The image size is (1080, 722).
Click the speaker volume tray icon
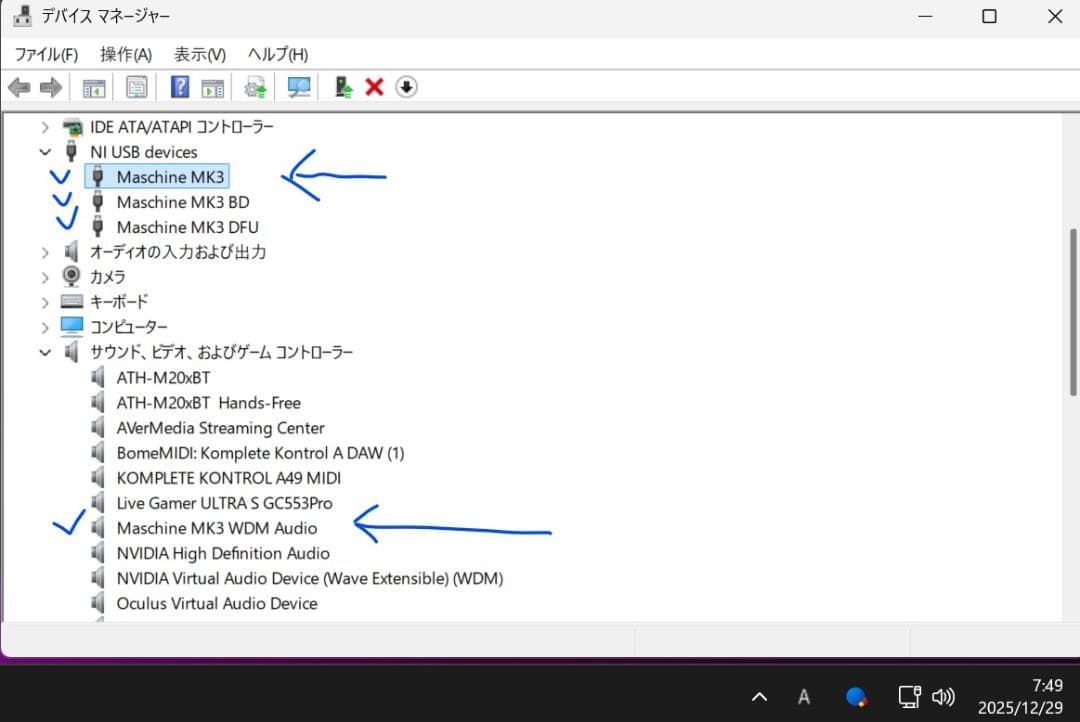point(943,697)
